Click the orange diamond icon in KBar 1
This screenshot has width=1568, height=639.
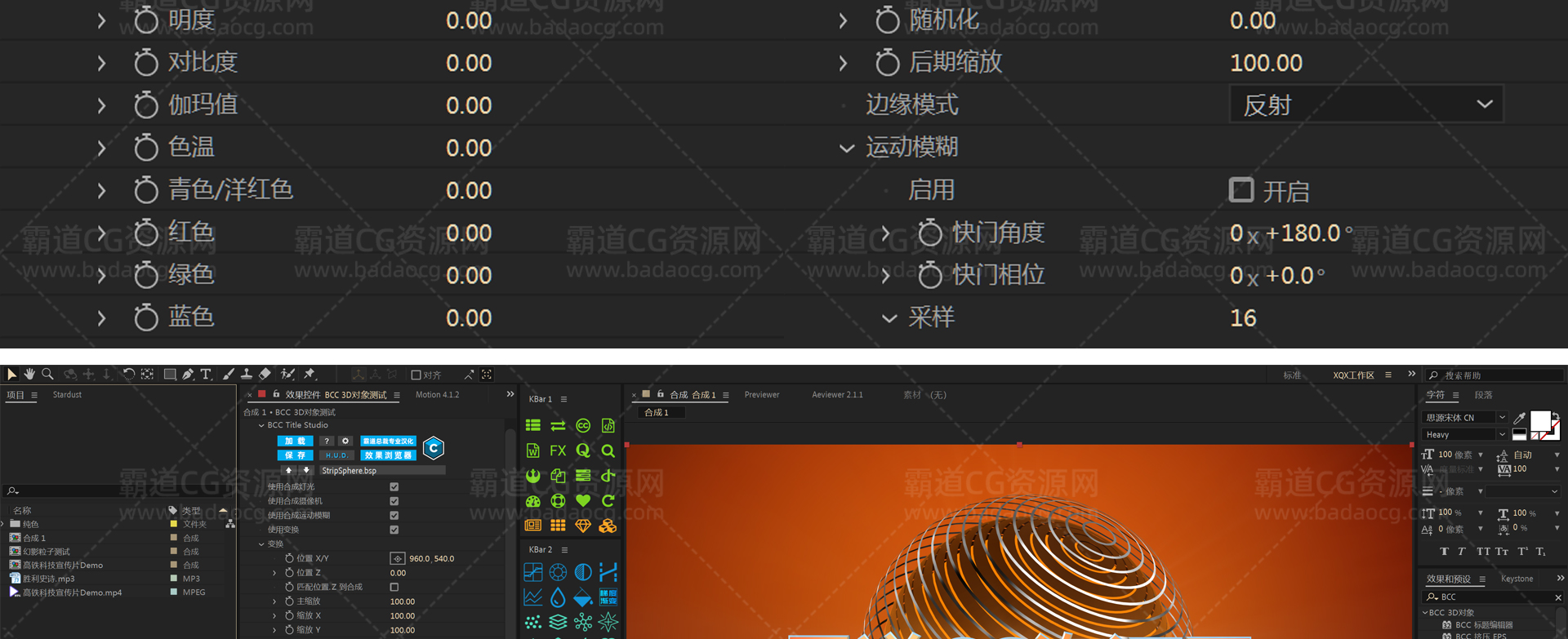click(582, 526)
